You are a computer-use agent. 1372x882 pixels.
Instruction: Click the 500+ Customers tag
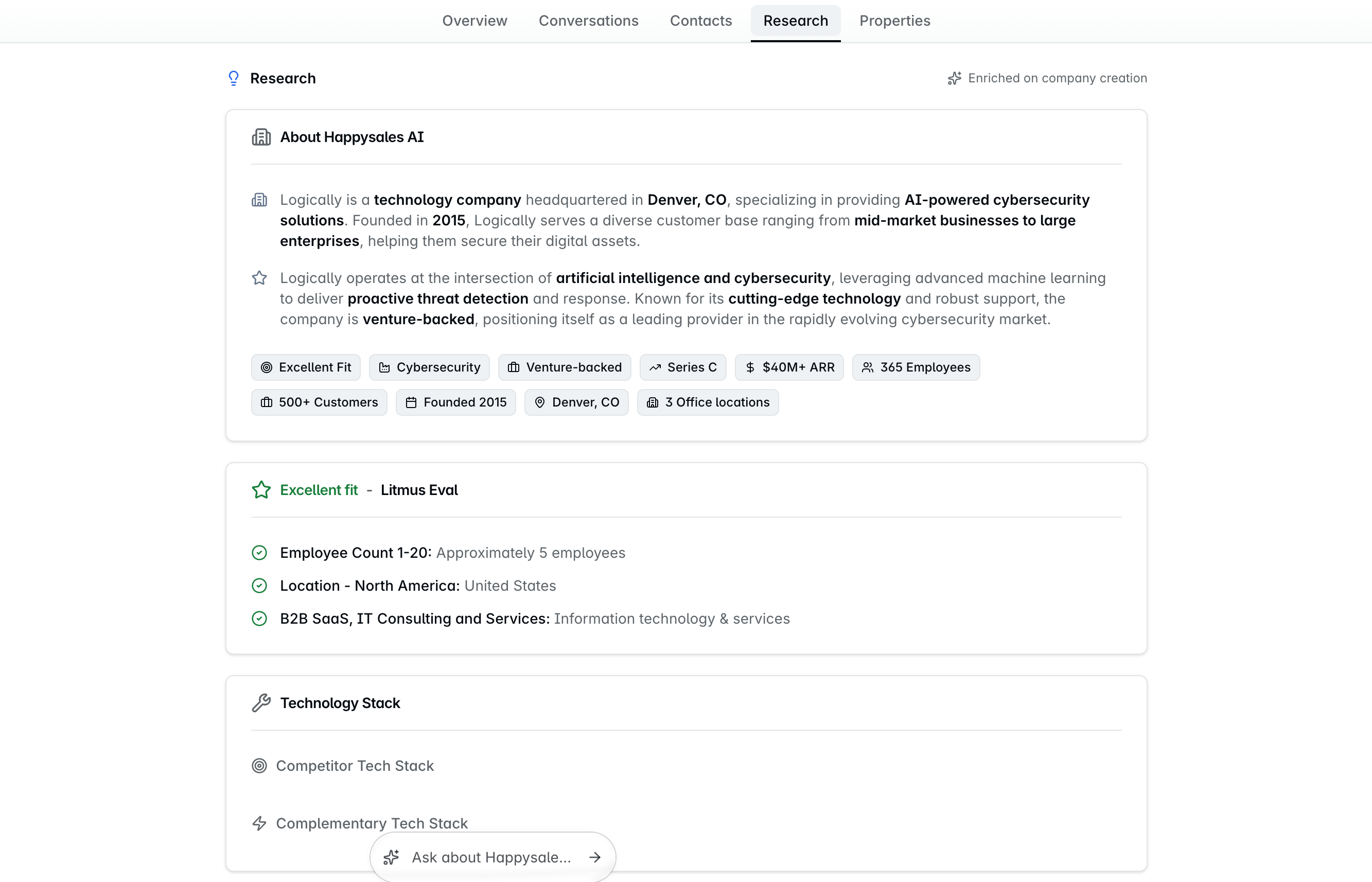click(x=319, y=402)
